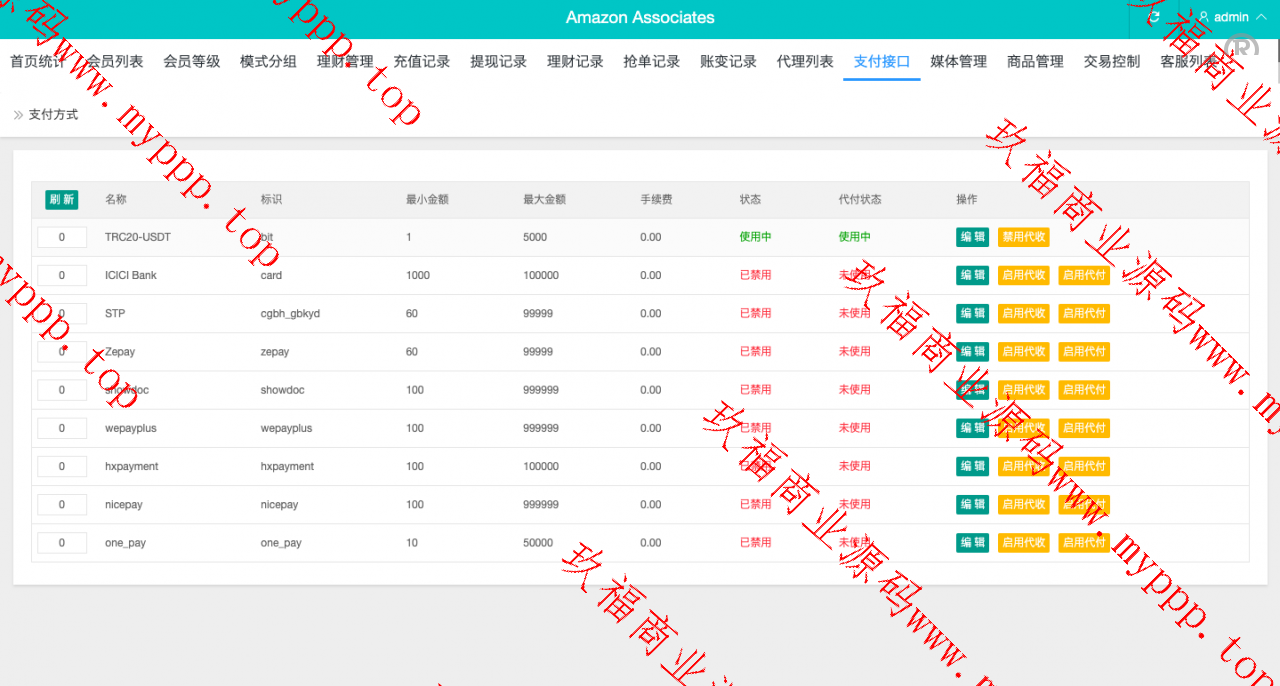Enable 启用代付 for the one_pay row
Viewport: 1280px width, 686px height.
pos(1084,542)
